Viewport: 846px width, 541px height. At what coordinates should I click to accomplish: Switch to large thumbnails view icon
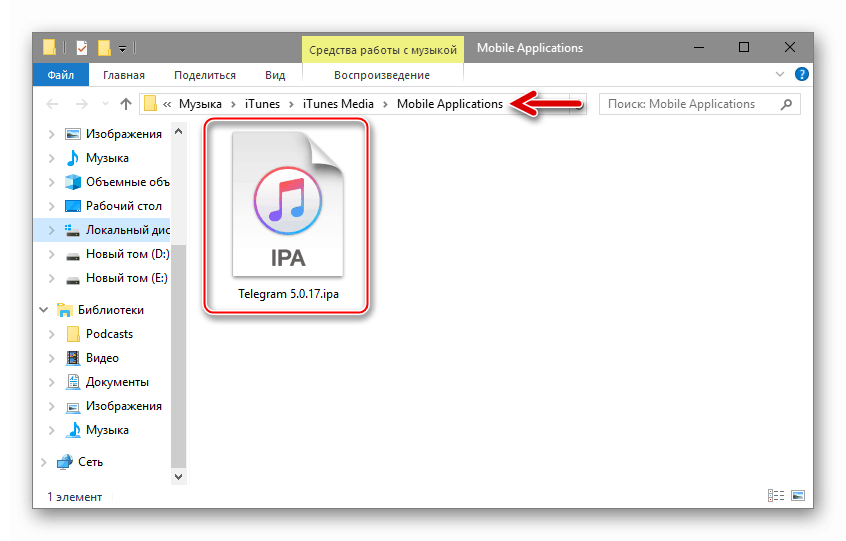(x=798, y=495)
